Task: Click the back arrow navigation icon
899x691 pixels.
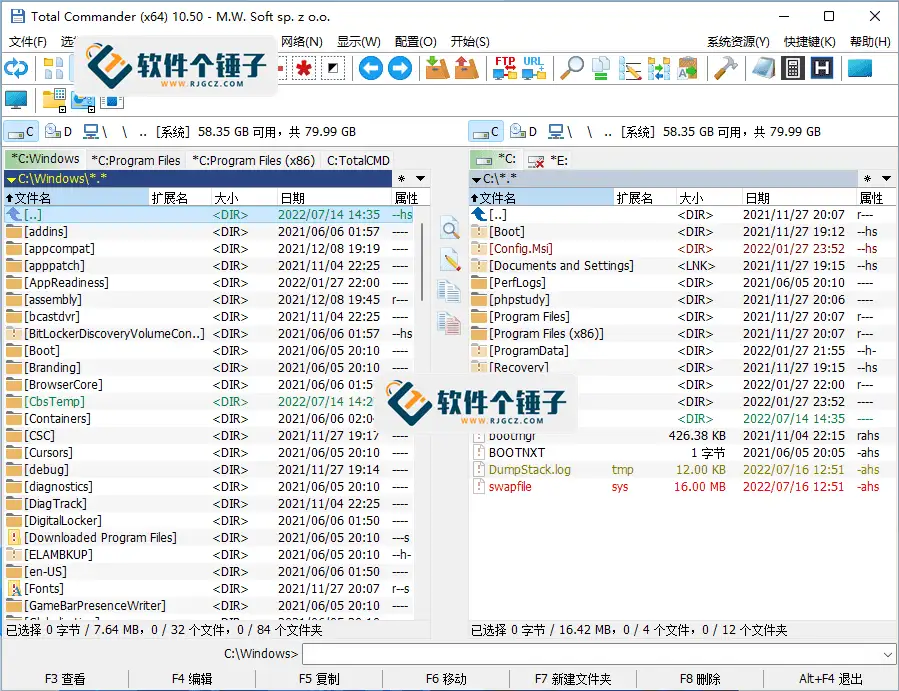Action: tap(370, 68)
